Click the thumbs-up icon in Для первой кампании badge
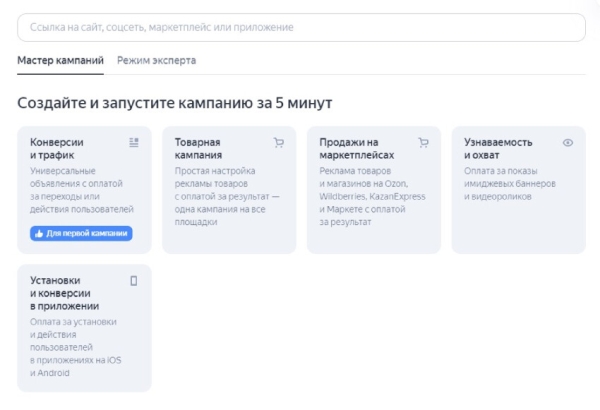This screenshot has width=600, height=410. coord(39,234)
